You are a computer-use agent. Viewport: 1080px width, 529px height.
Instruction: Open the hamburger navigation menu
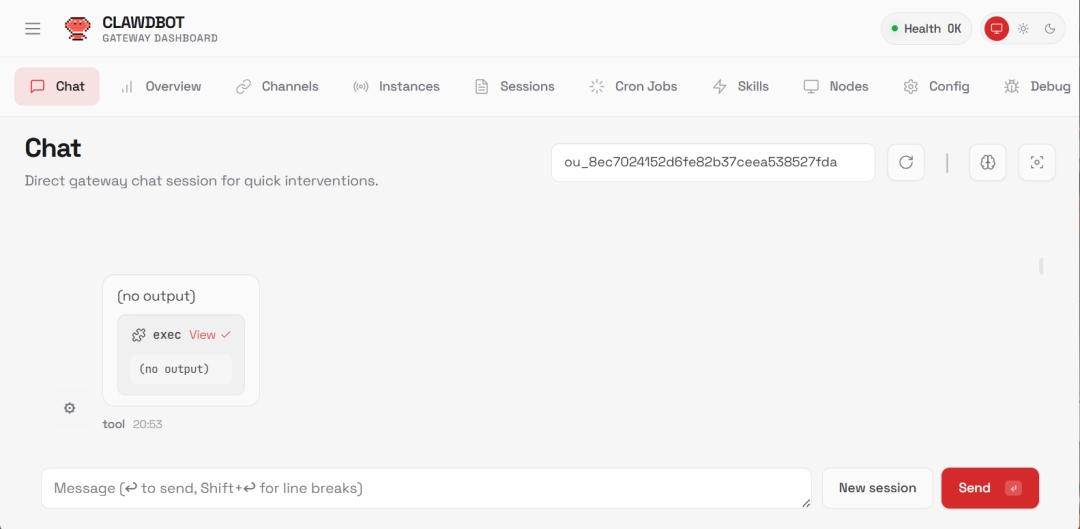[x=33, y=29]
